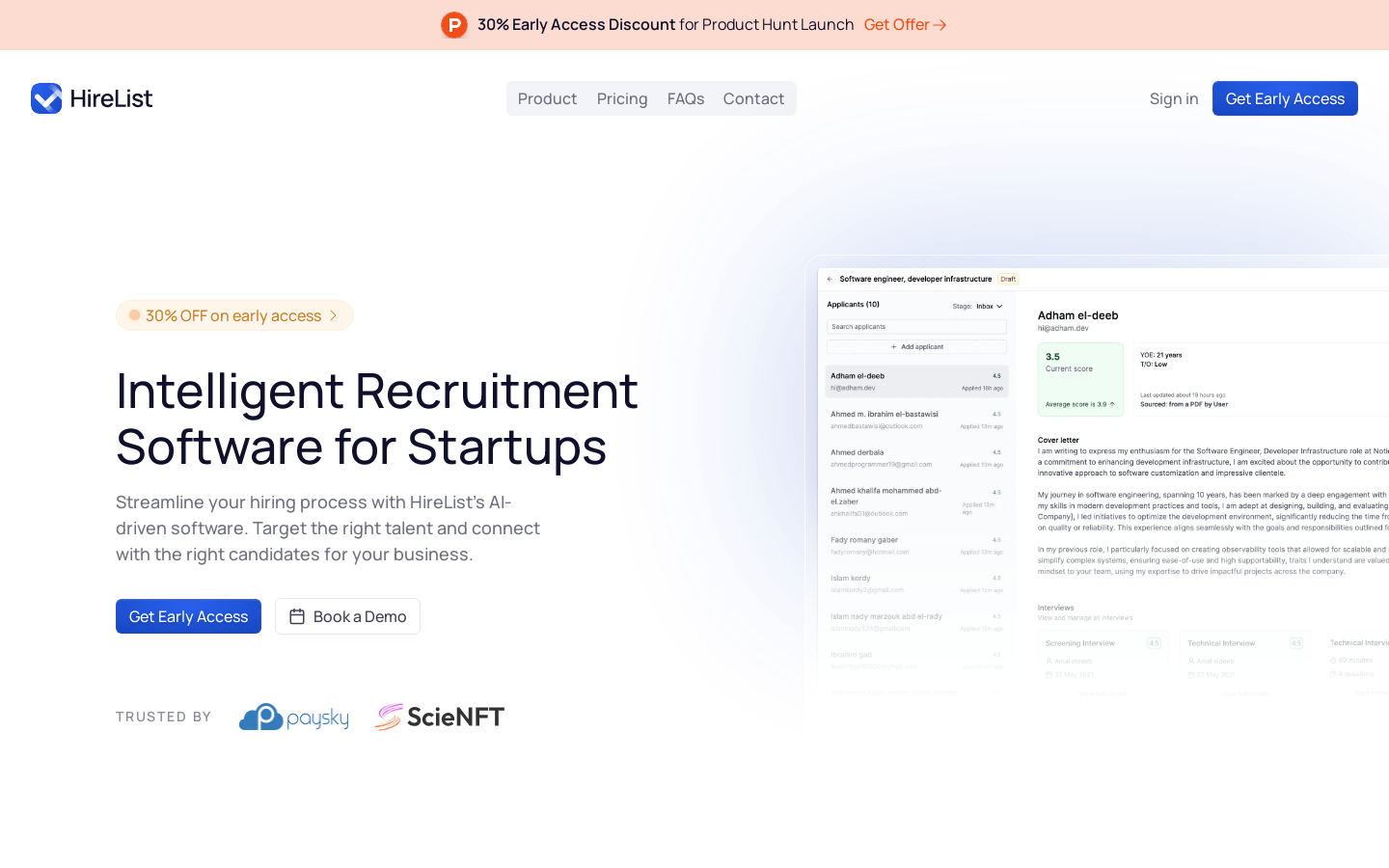Select applicant Adham el-deeb in the list

click(x=916, y=381)
